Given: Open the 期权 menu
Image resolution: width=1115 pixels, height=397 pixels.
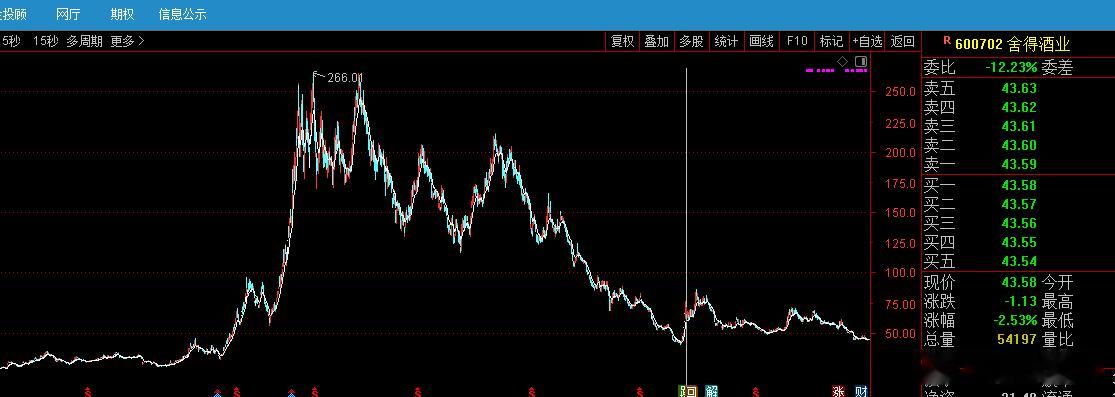Looking at the screenshot, I should click(x=122, y=14).
